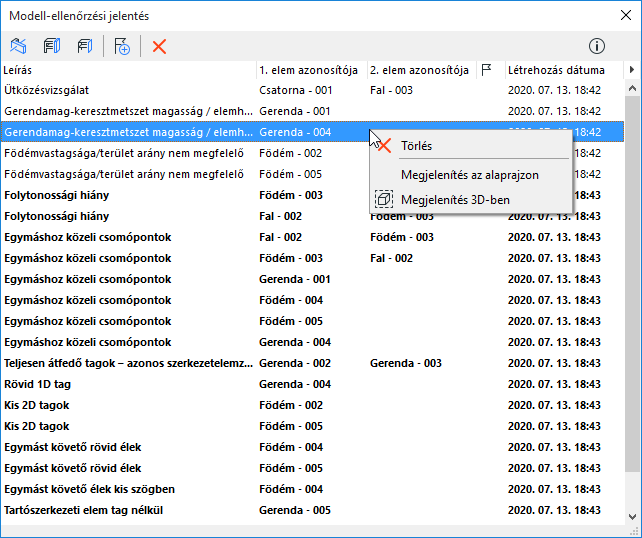Select Egymáshoz közeli csomópontok Födém - 003 row

[313, 258]
